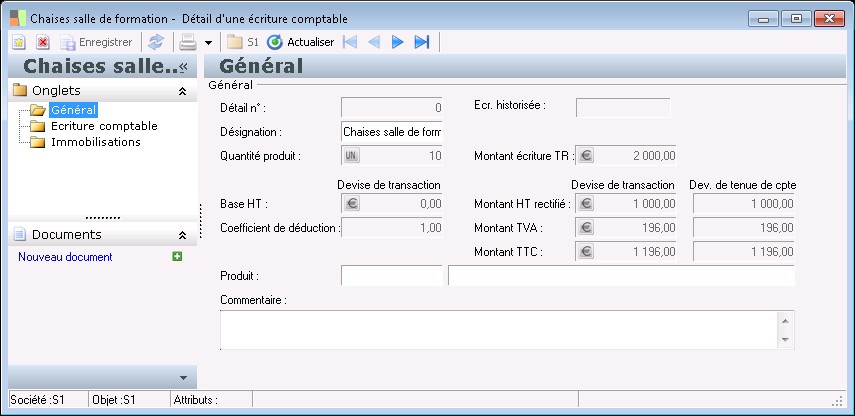Image resolution: width=855 pixels, height=416 pixels.
Task: Select the Général tree item
Action: (73, 110)
